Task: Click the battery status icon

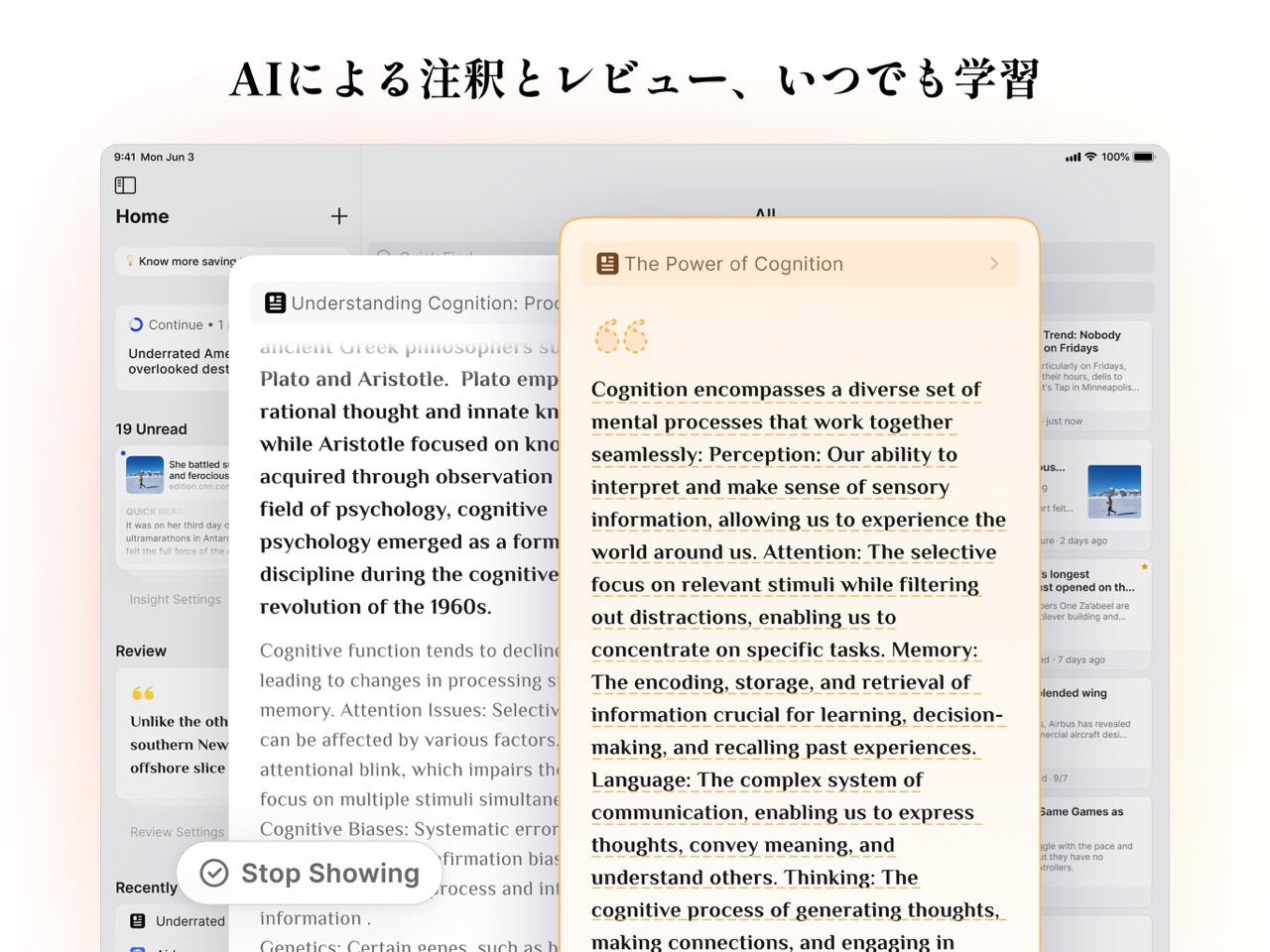Action: point(1145,157)
